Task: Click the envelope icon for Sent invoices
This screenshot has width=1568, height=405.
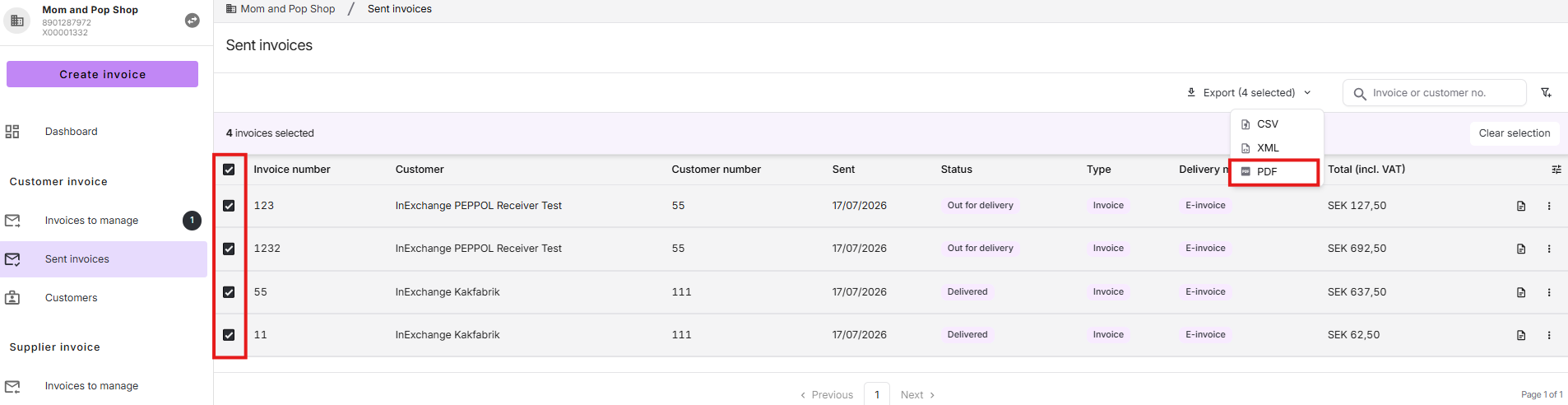Action: [12, 259]
